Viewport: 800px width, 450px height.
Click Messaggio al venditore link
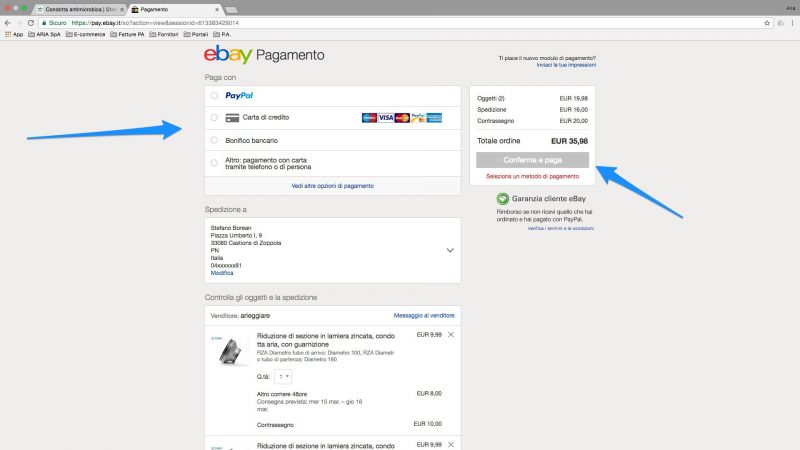pos(425,315)
